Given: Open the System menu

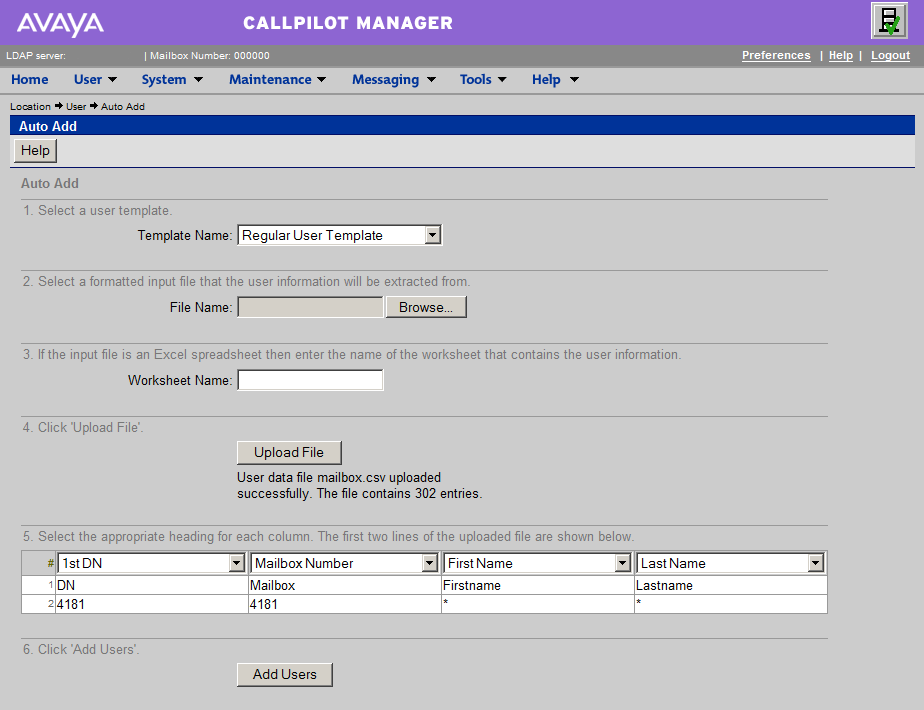Looking at the screenshot, I should point(171,80).
